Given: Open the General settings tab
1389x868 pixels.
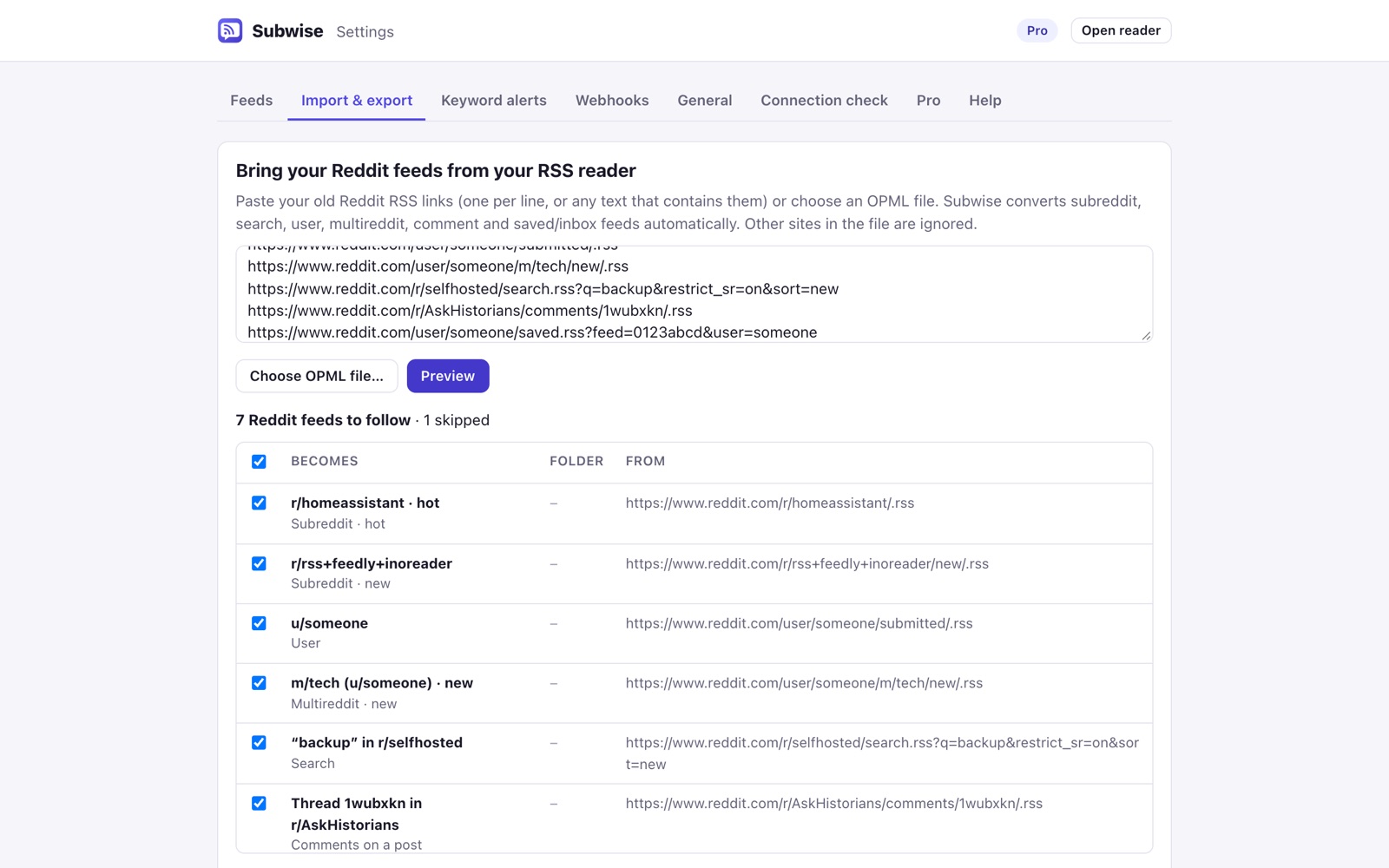Looking at the screenshot, I should click(x=705, y=101).
